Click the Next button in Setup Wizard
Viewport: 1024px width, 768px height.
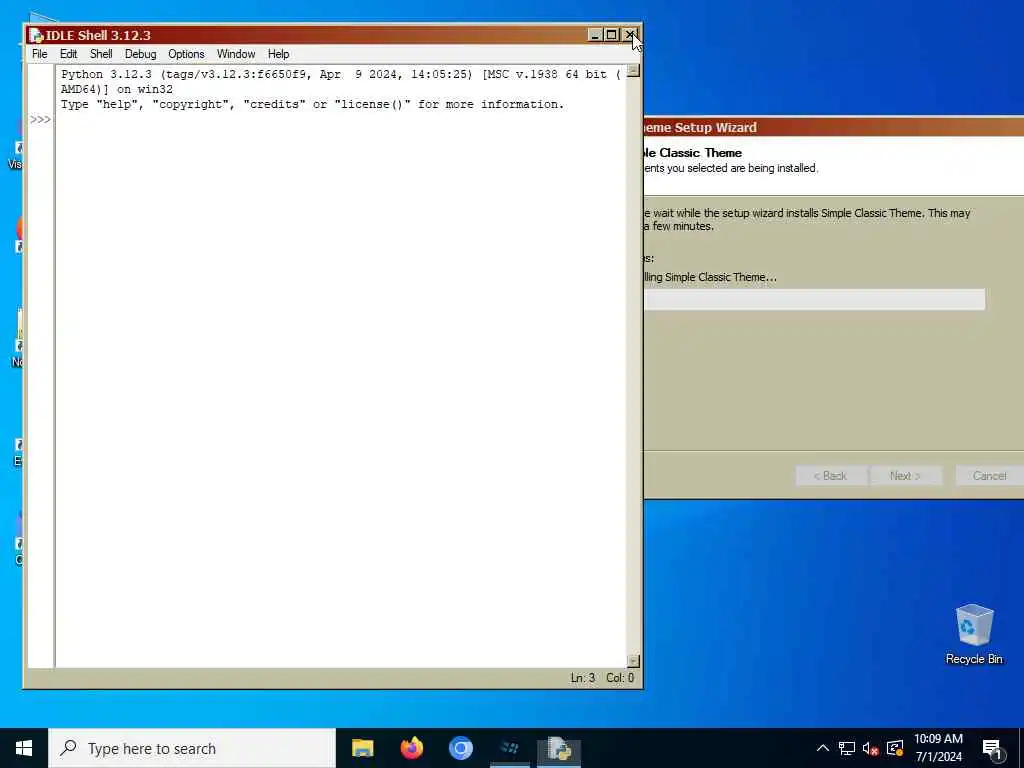tap(905, 476)
